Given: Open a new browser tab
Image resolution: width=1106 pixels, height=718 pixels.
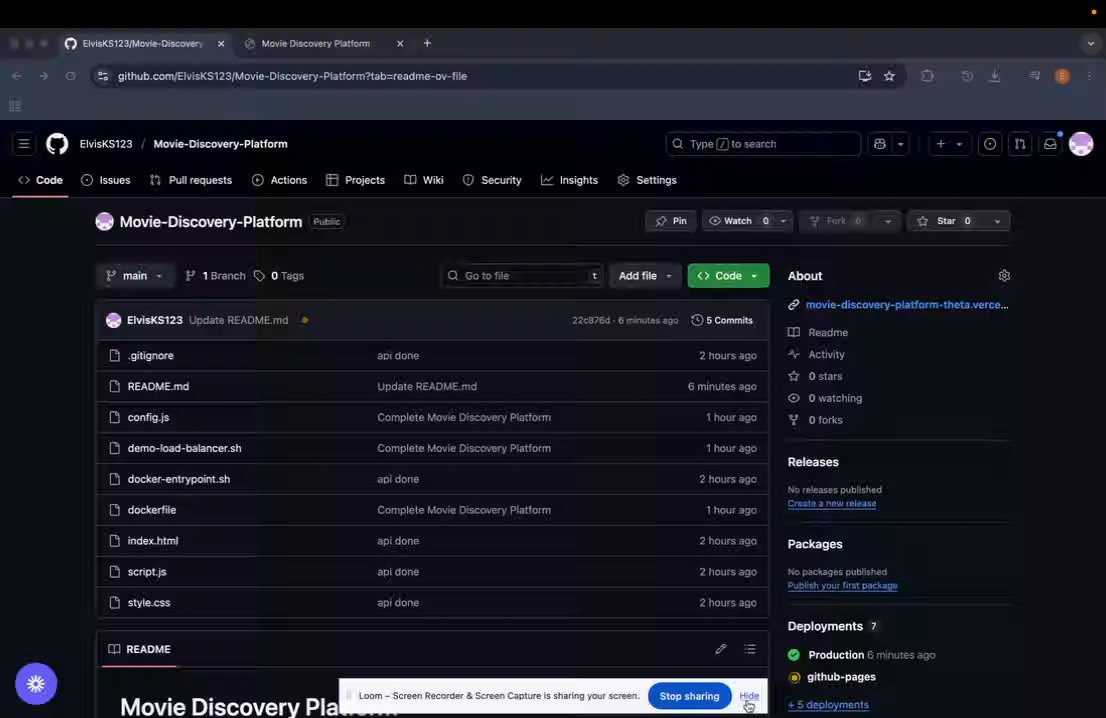Looking at the screenshot, I should pyautogui.click(x=427, y=43).
